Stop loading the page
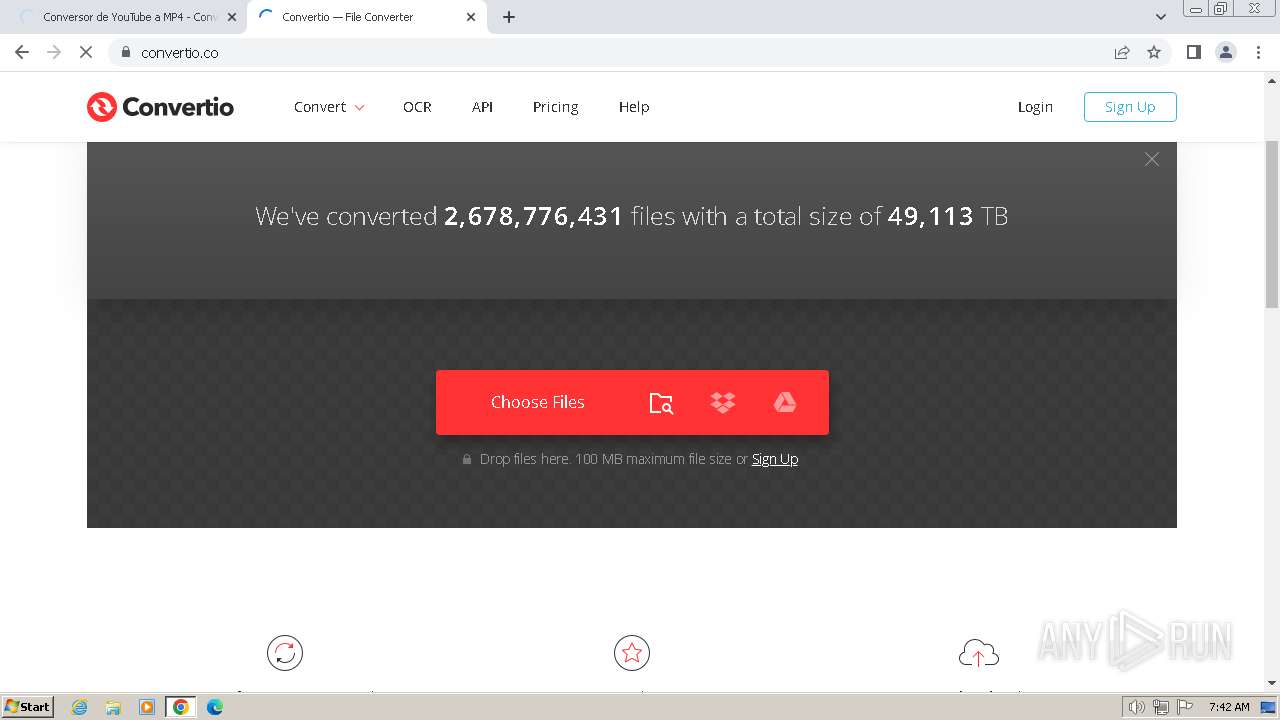This screenshot has height=720, width=1280. (86, 52)
